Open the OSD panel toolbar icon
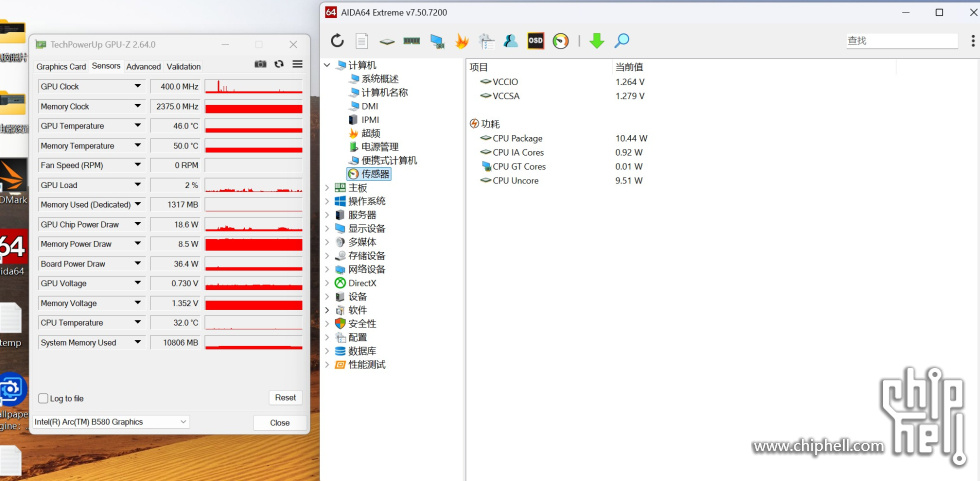Viewport: 980px width, 481px height. pos(536,41)
